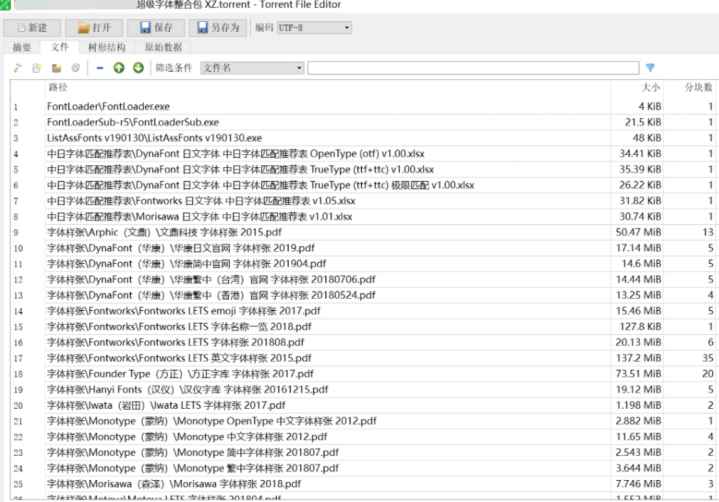
Task: Click the add file page icon
Action: 37,68
